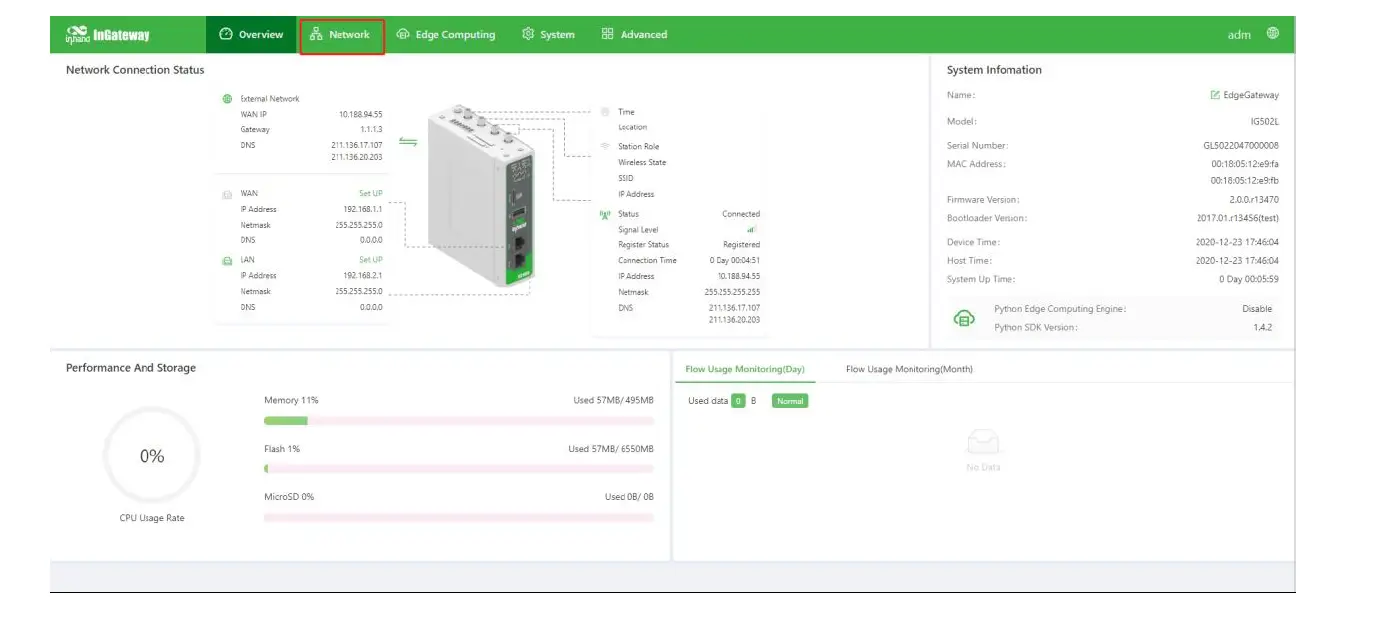The width and height of the screenshot is (1380, 641).
Task: Click the green data transfer arrows icon
Action: point(408,141)
